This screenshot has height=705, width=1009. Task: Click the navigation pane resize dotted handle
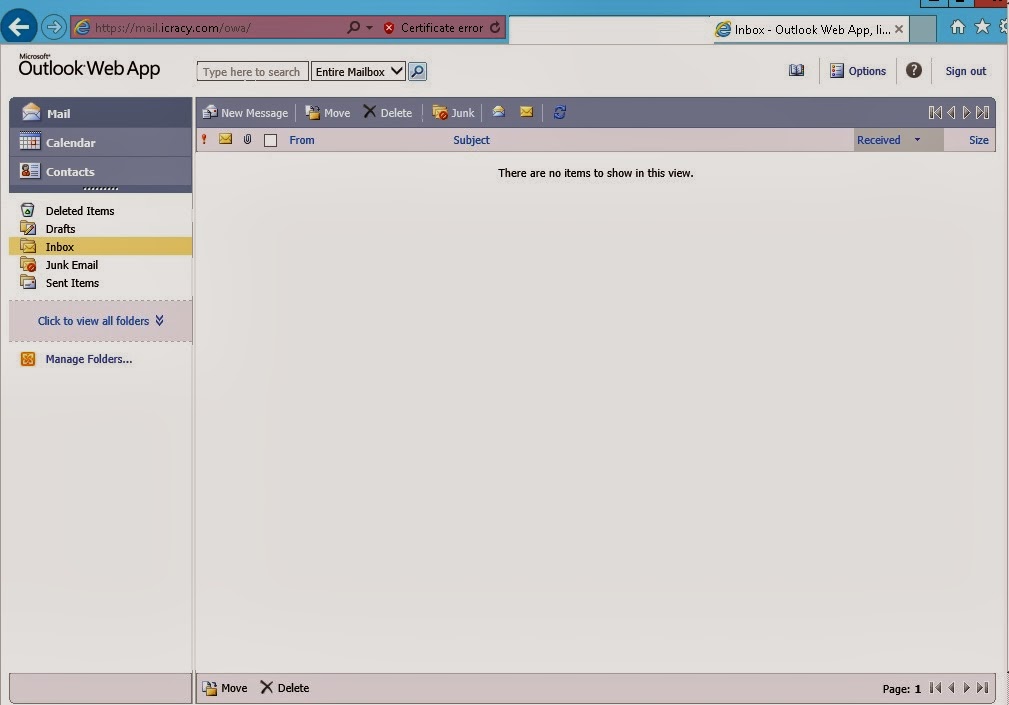100,189
